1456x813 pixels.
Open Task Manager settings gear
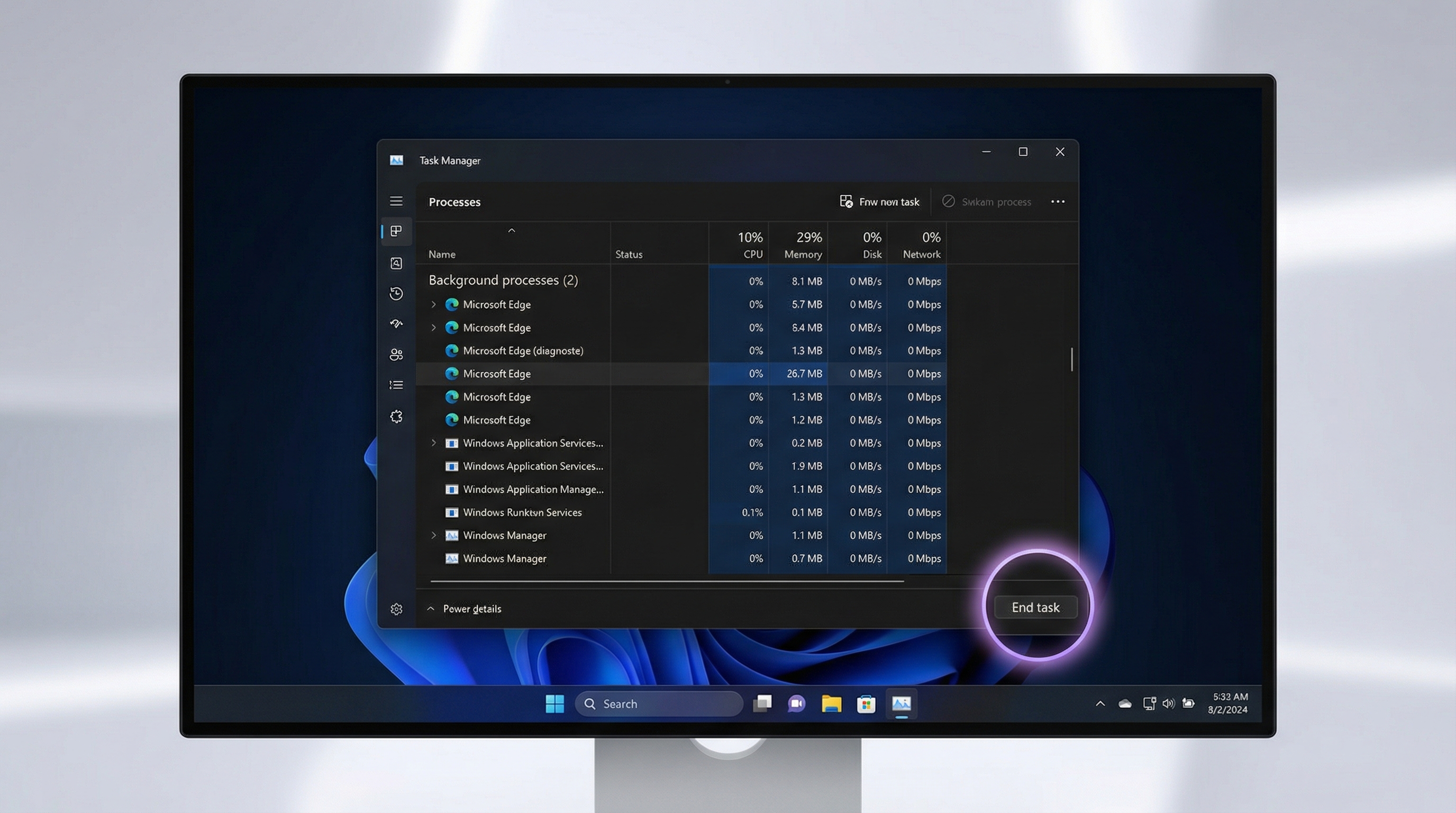[396, 609]
